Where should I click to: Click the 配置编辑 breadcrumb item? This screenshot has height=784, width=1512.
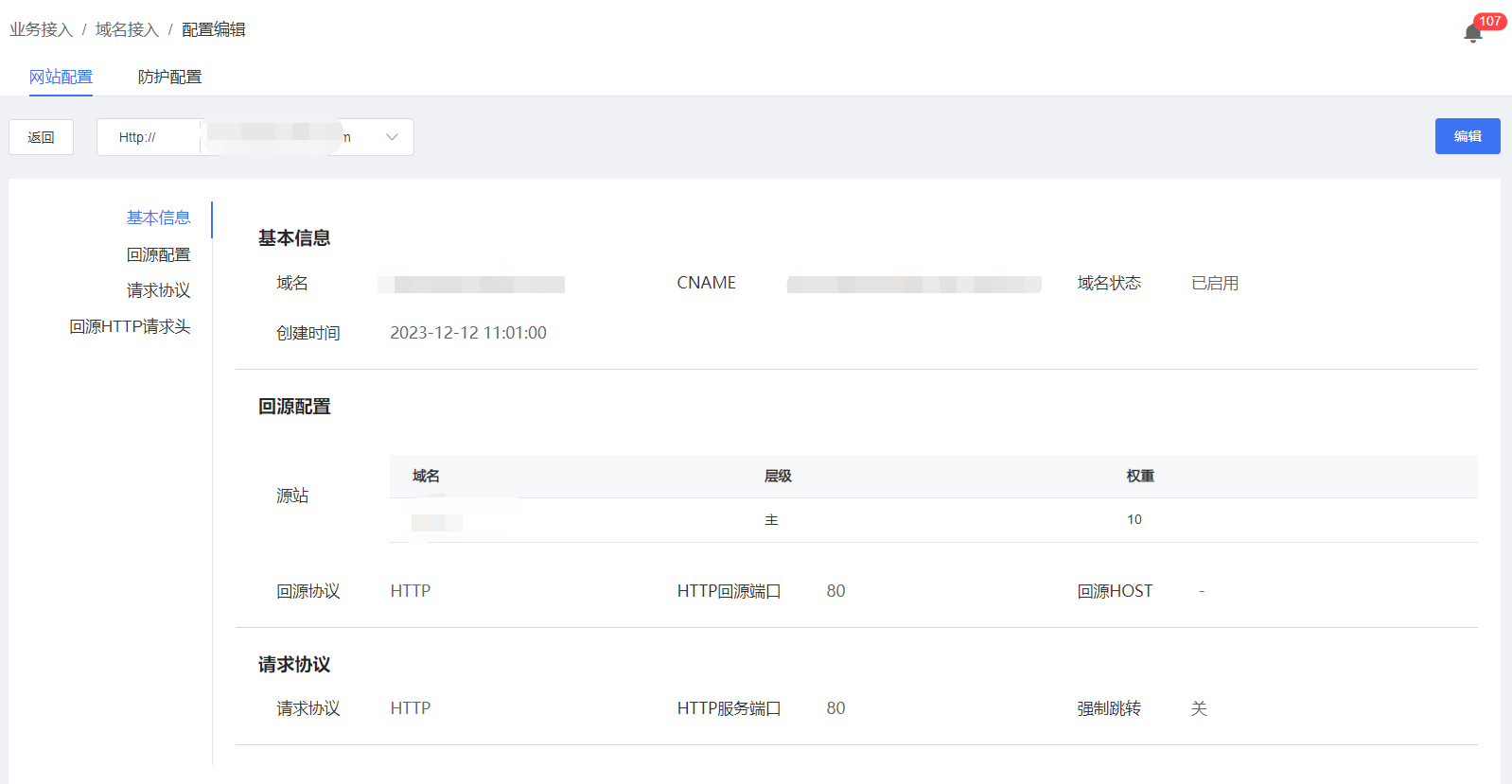213,29
